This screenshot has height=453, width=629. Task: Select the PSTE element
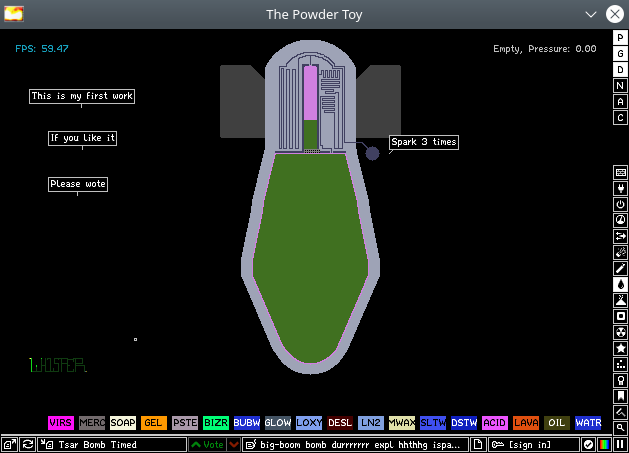click(x=185, y=423)
